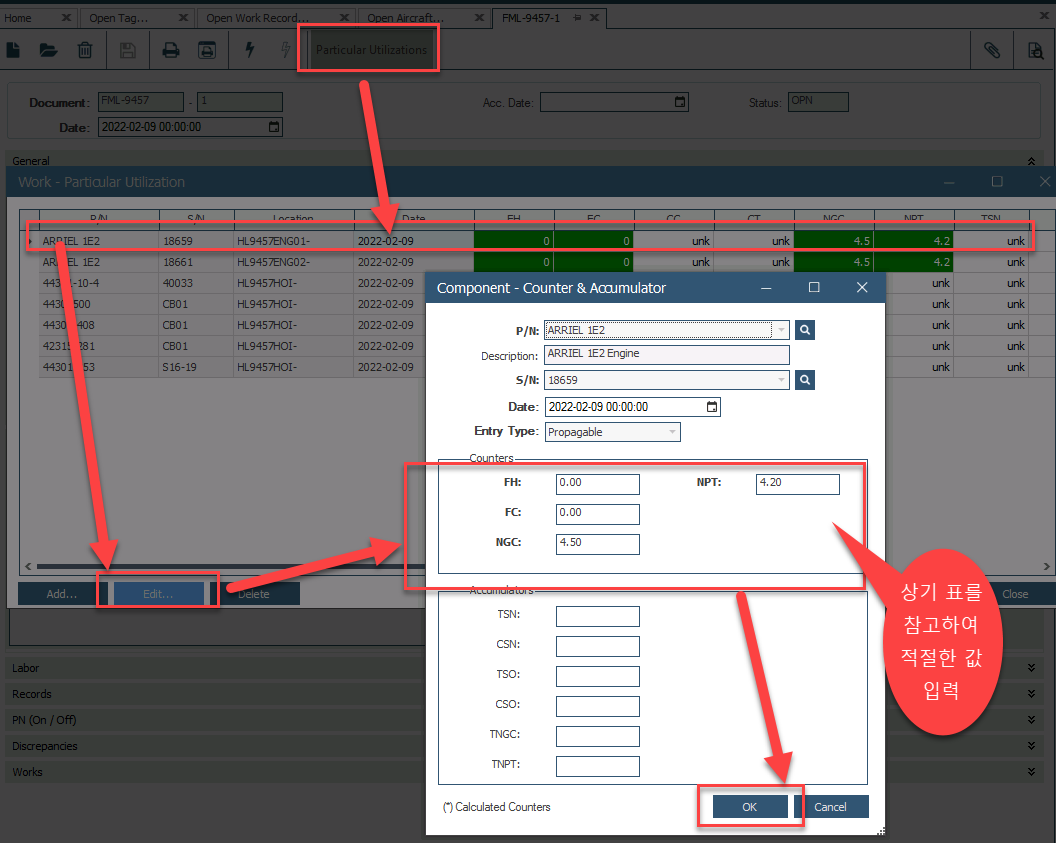Click the Particular Utilizations toolbar button
The image size is (1056, 843).
(371, 50)
